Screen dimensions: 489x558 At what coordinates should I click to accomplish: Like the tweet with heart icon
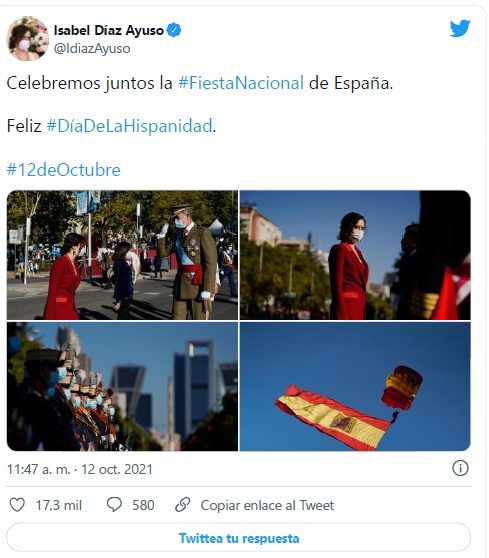[17, 505]
